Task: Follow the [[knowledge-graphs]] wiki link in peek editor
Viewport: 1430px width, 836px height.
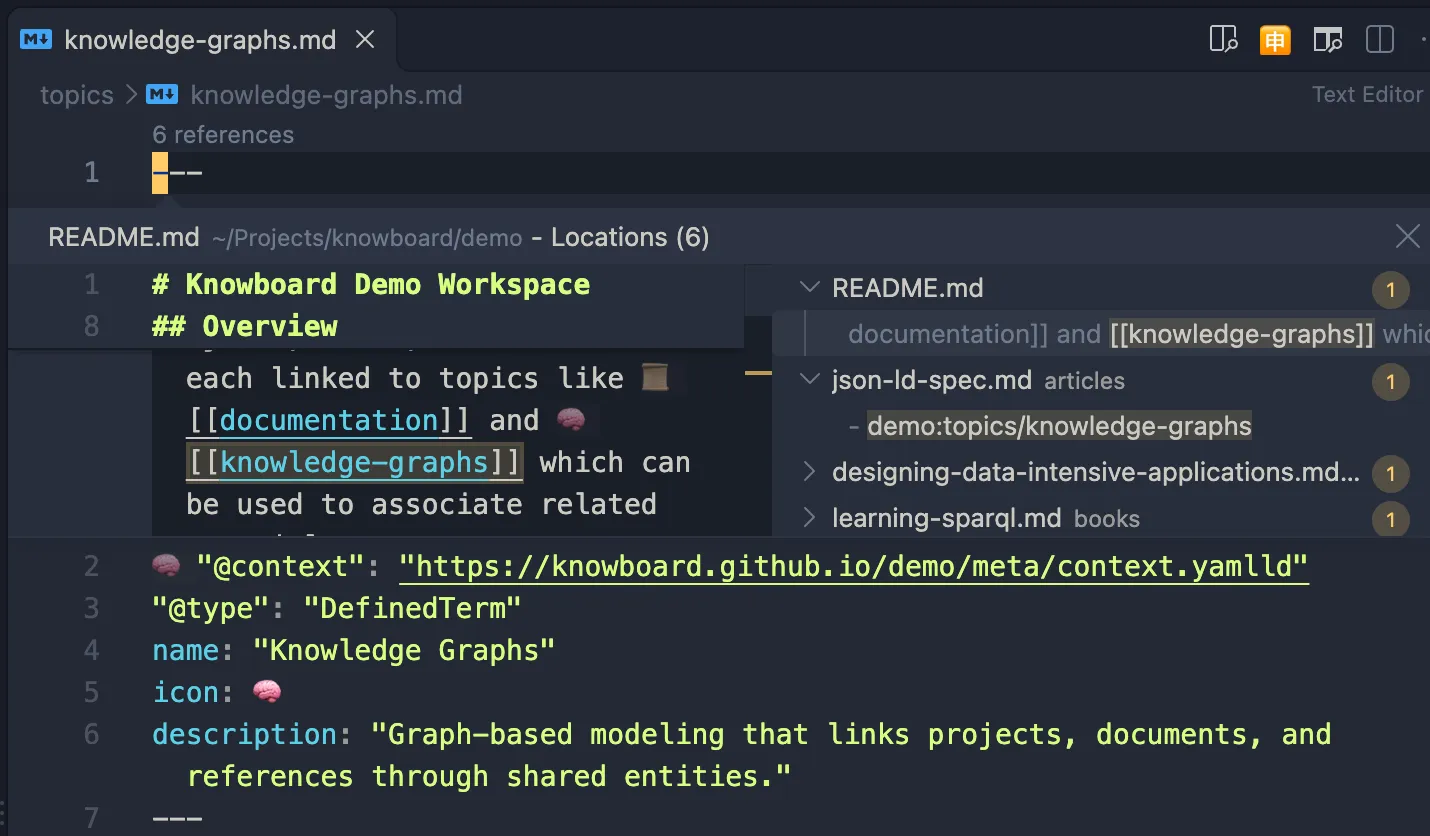Action: [x=354, y=462]
